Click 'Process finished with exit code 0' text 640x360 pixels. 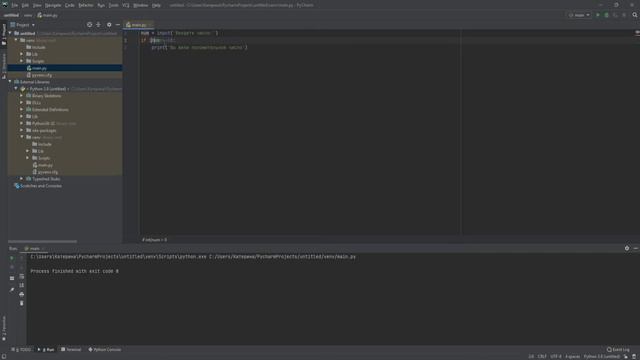coord(74,271)
